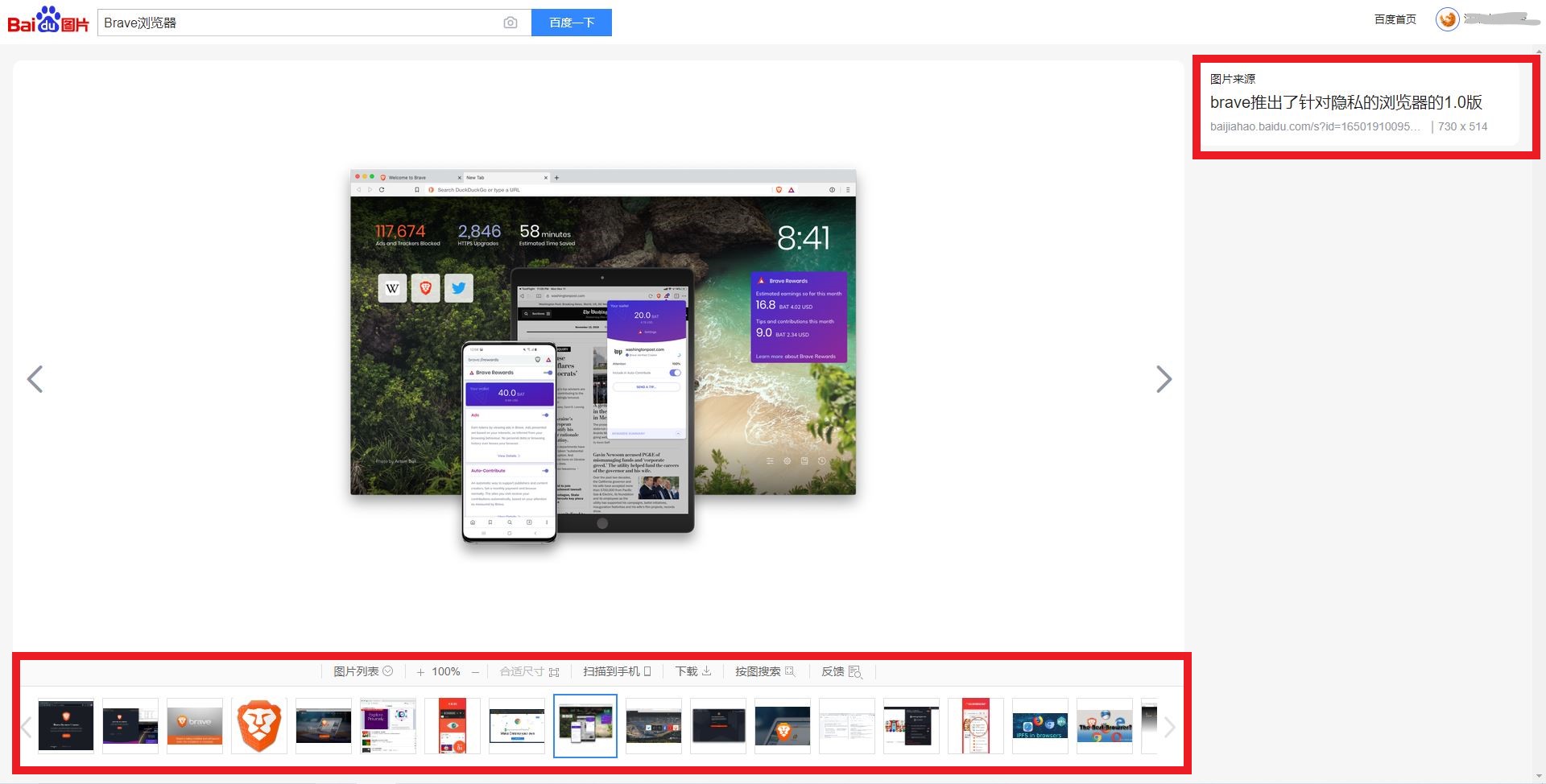Click the 100% zoom level value

(446, 671)
